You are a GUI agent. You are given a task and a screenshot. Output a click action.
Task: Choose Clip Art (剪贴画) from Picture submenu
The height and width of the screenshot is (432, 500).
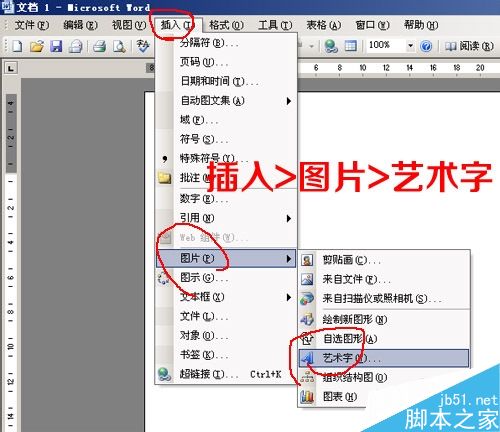coord(383,260)
